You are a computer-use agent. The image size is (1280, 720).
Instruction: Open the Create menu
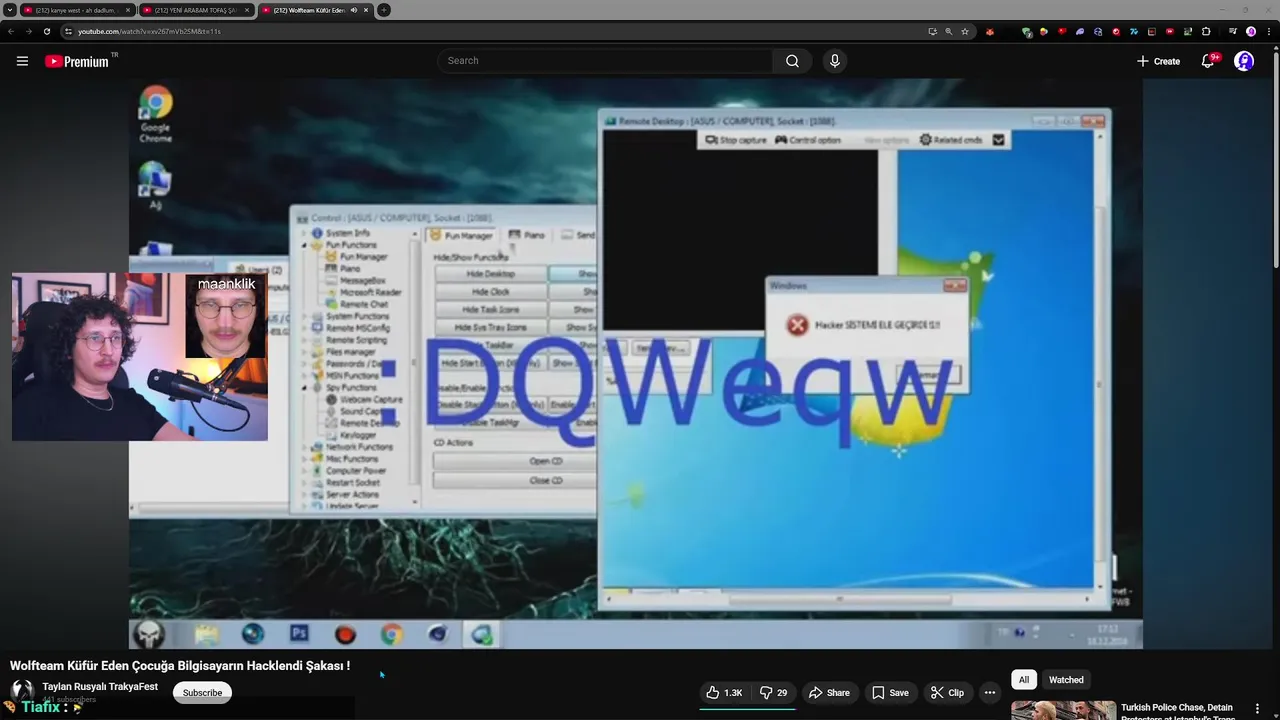click(x=1159, y=61)
